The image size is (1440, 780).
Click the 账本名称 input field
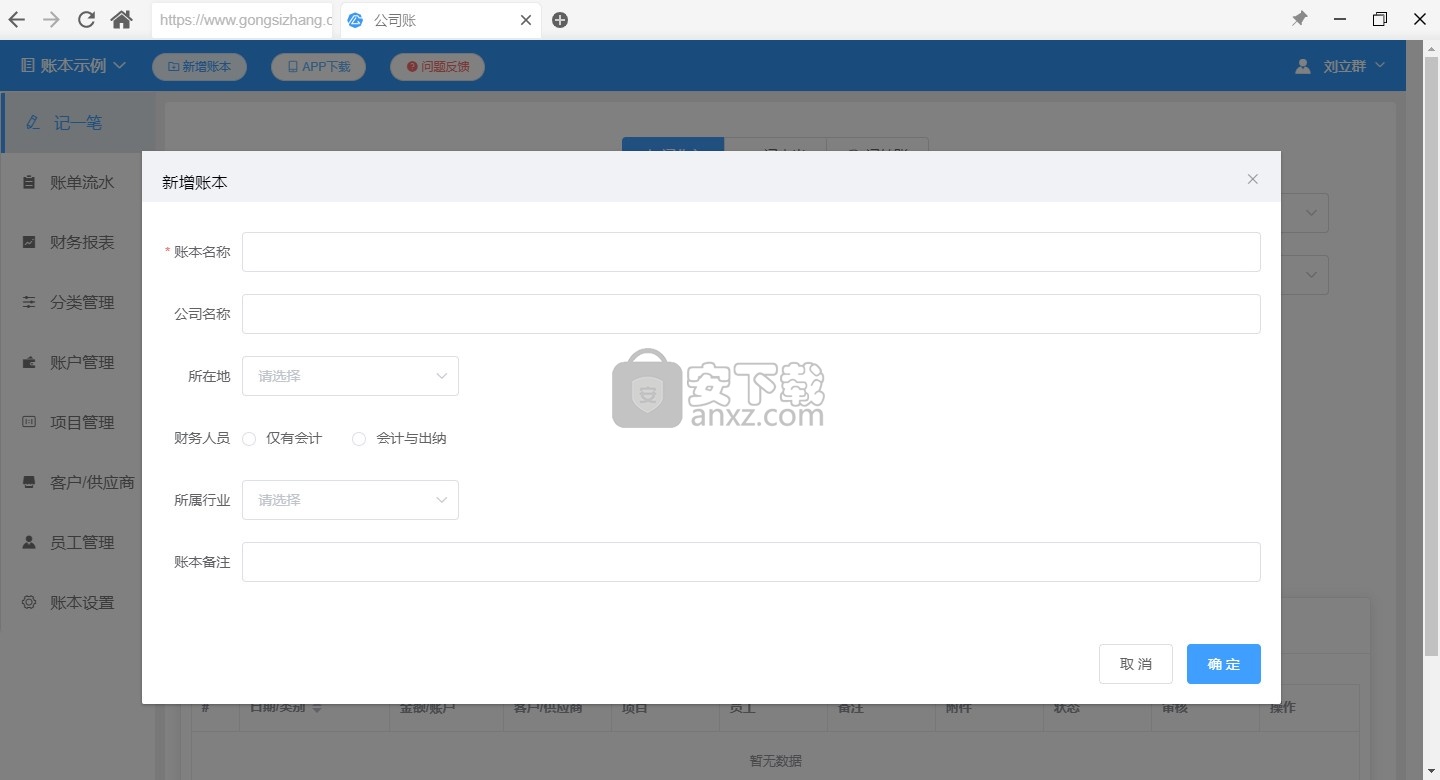coord(751,252)
